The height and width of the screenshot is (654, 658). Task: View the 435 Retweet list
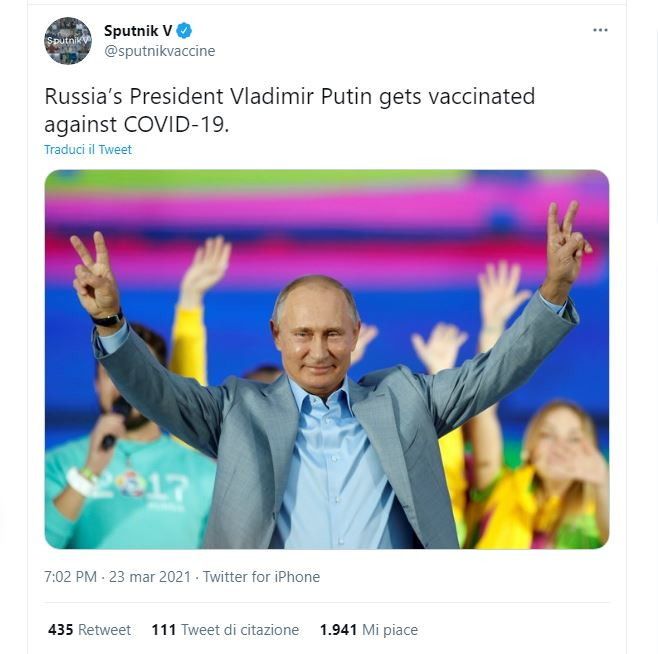click(90, 630)
